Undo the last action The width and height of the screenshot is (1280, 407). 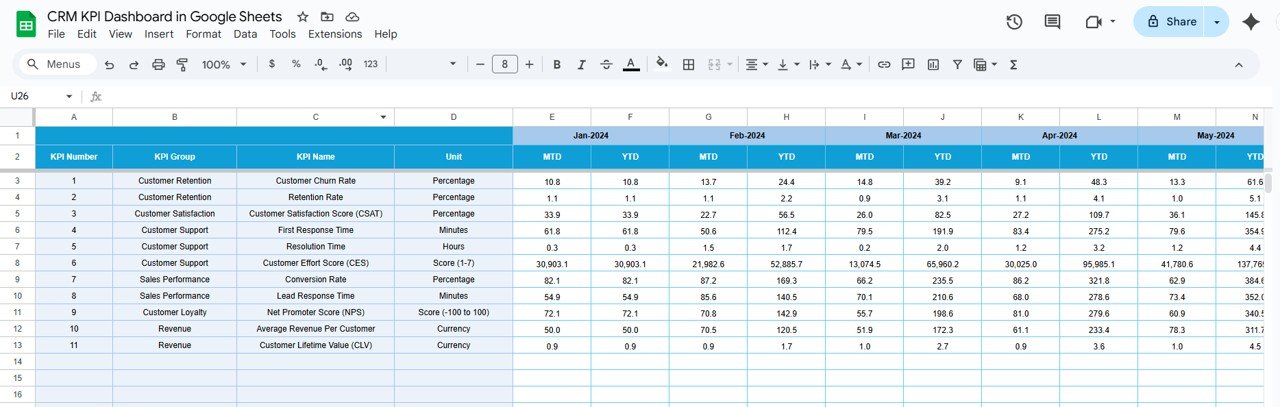[108, 64]
